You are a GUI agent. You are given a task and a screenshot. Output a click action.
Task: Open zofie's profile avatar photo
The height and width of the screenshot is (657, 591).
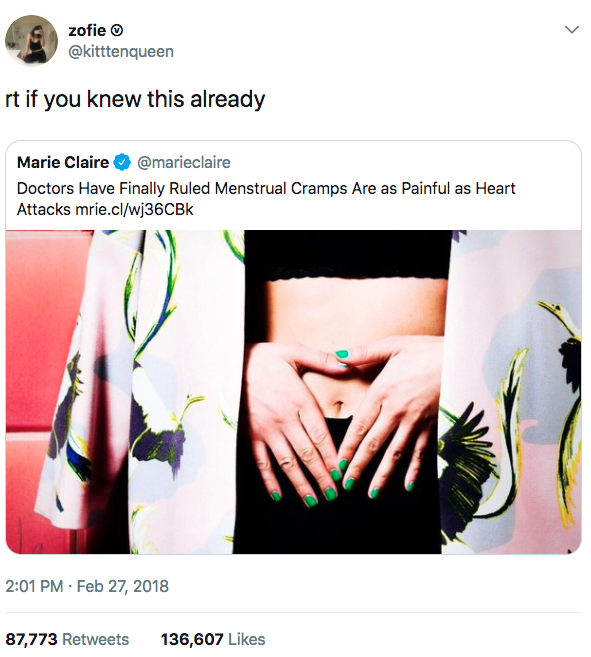(31, 41)
